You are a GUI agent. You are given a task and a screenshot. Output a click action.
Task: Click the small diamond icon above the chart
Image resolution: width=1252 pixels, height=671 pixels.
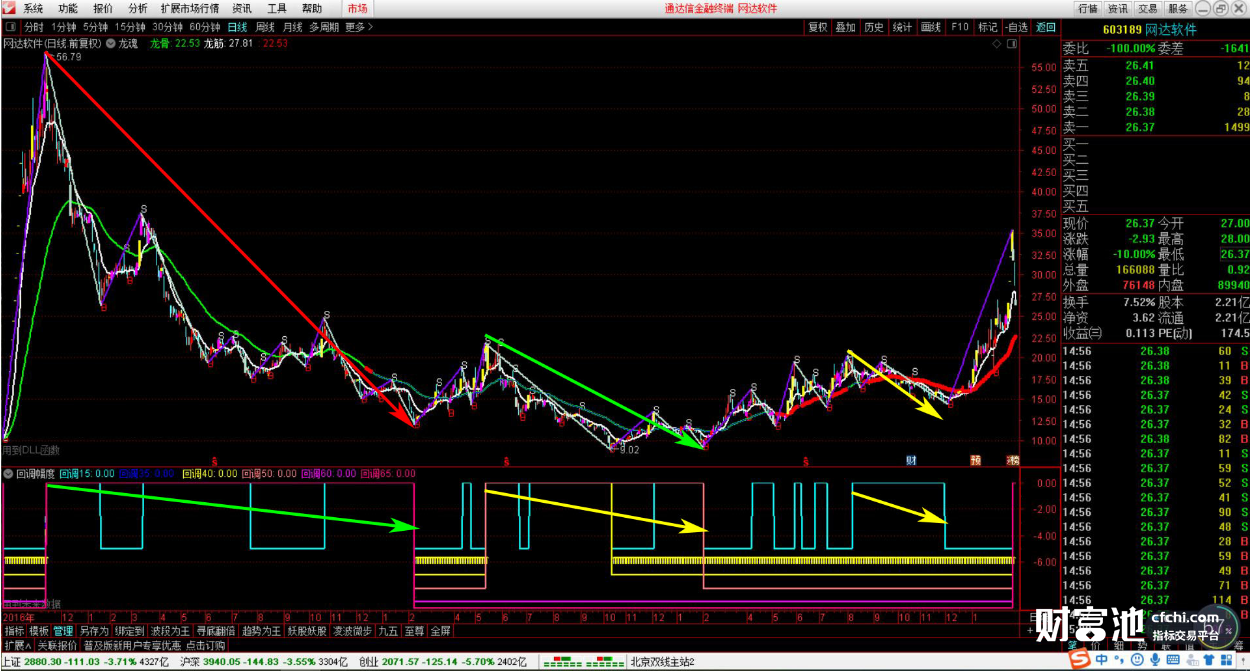tap(996, 44)
